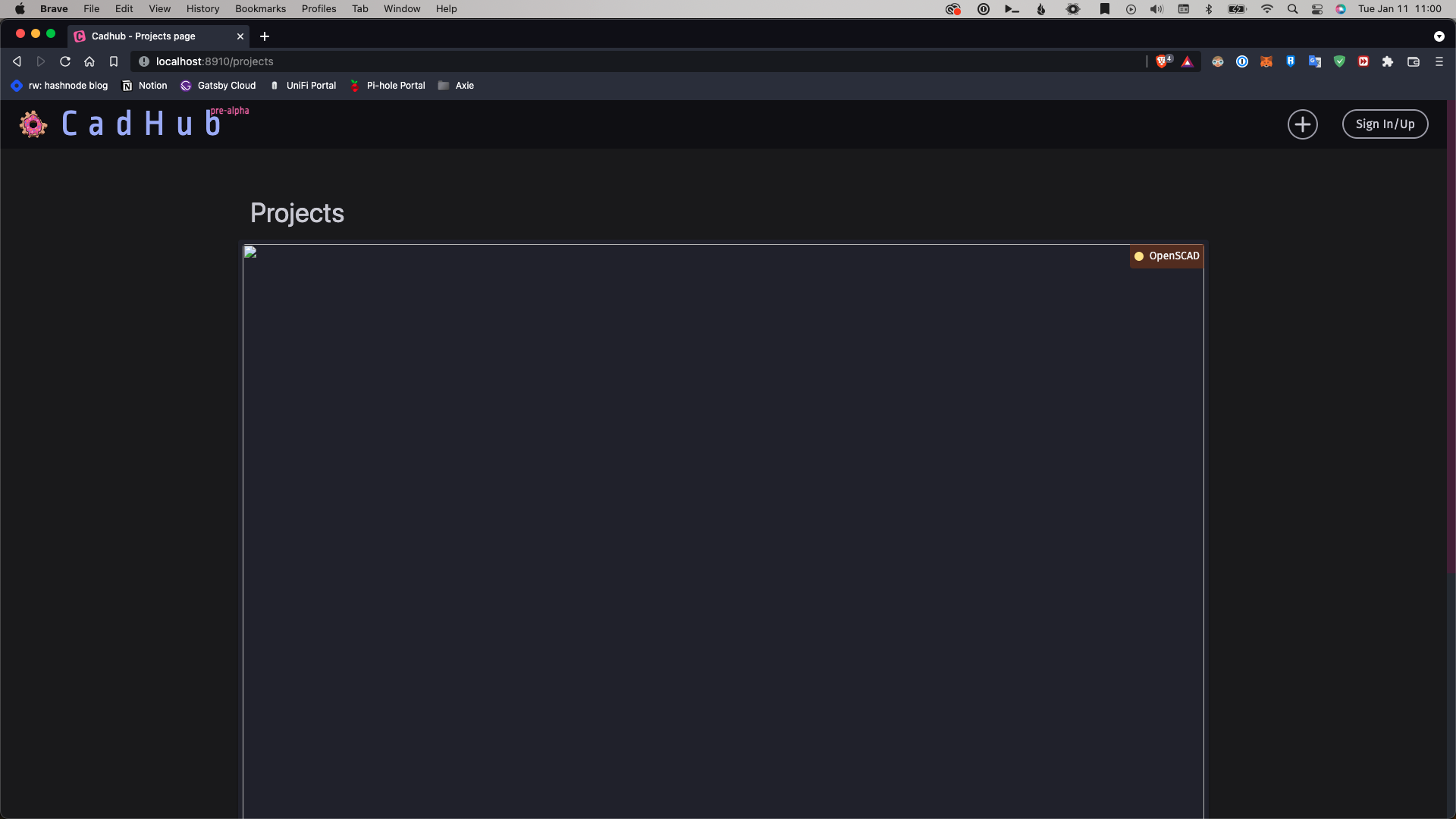Reload the page with refresh icon
Viewport: 1456px width, 819px height.
[65, 61]
